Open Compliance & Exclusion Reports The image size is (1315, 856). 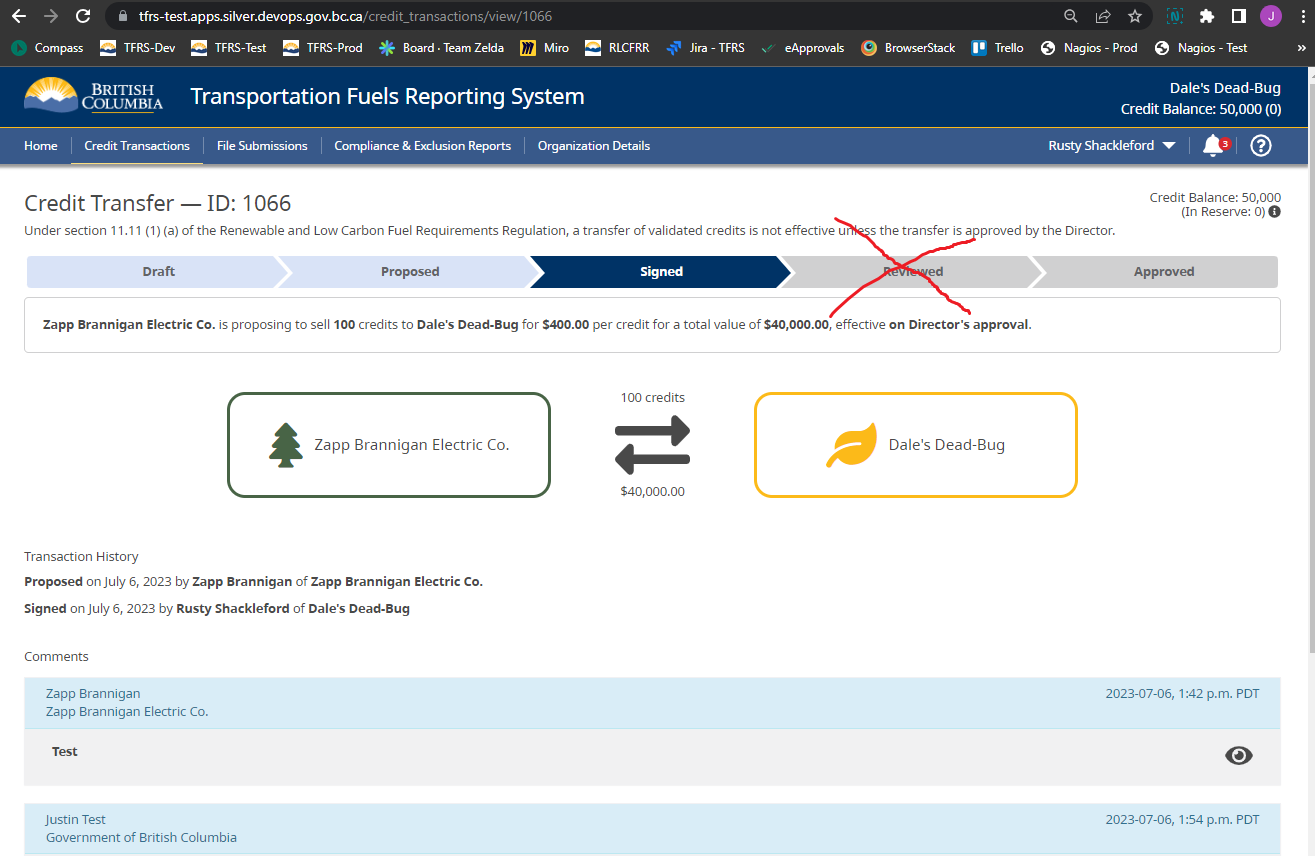click(423, 146)
